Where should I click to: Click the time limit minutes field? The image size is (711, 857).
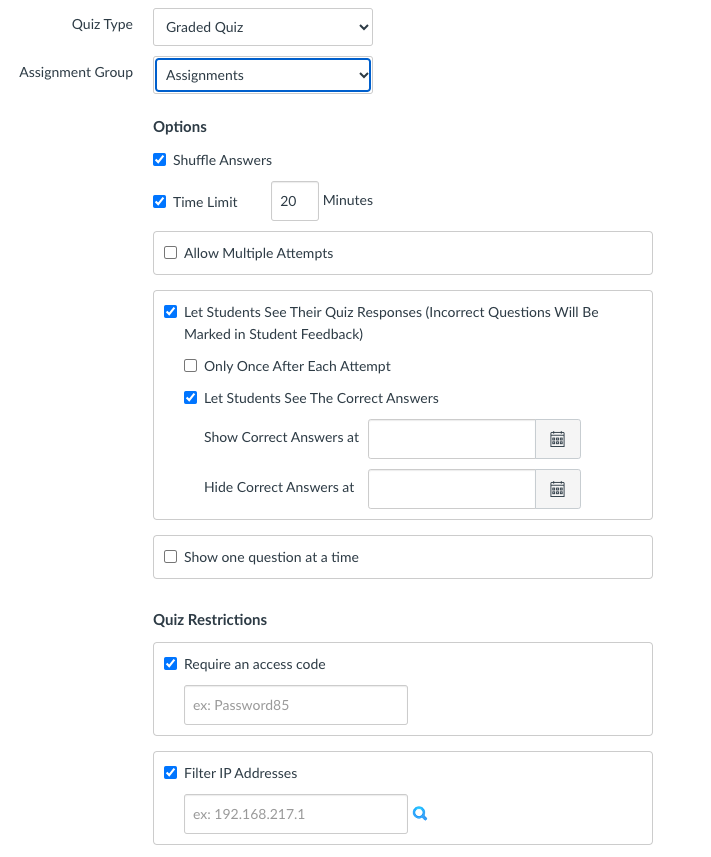294,201
